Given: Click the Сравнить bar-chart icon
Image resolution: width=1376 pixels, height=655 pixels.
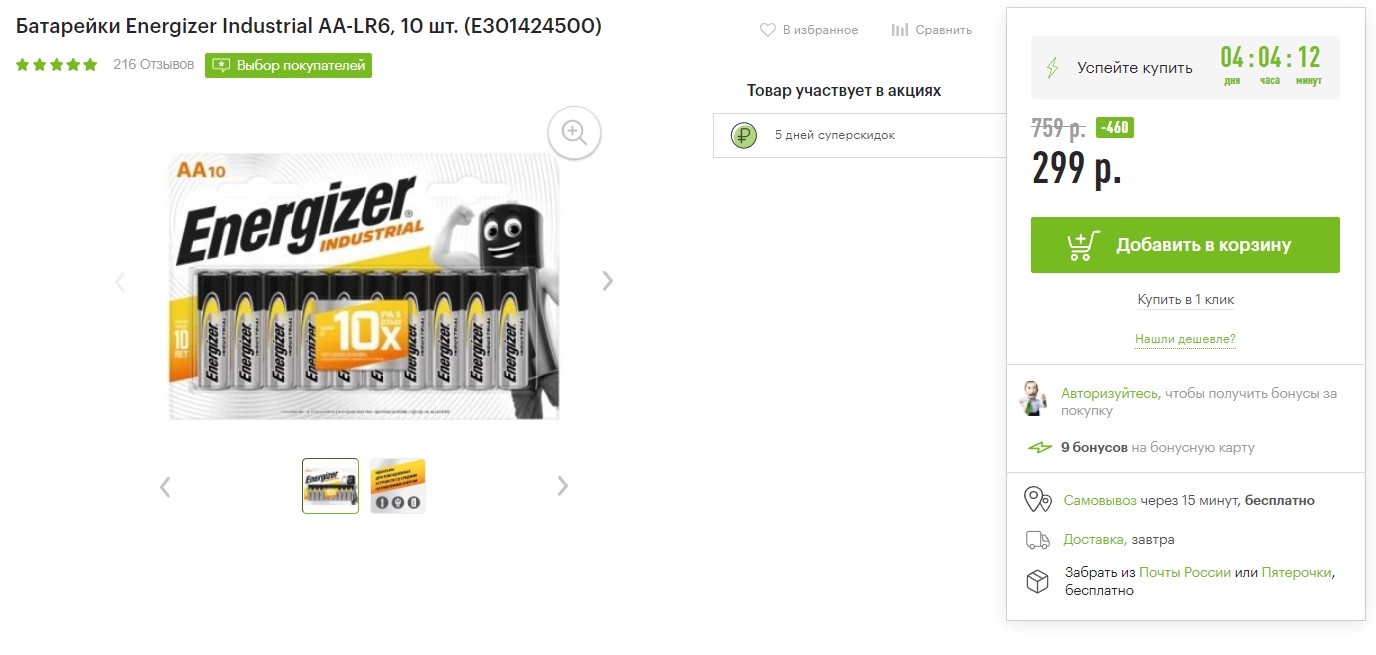Looking at the screenshot, I should click(x=900, y=30).
